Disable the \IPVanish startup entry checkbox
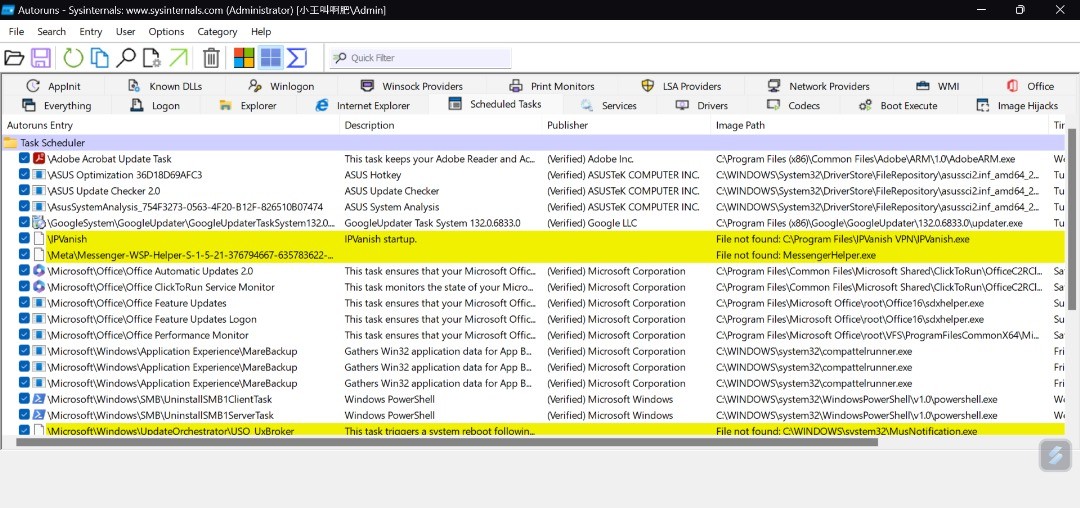 (25, 239)
